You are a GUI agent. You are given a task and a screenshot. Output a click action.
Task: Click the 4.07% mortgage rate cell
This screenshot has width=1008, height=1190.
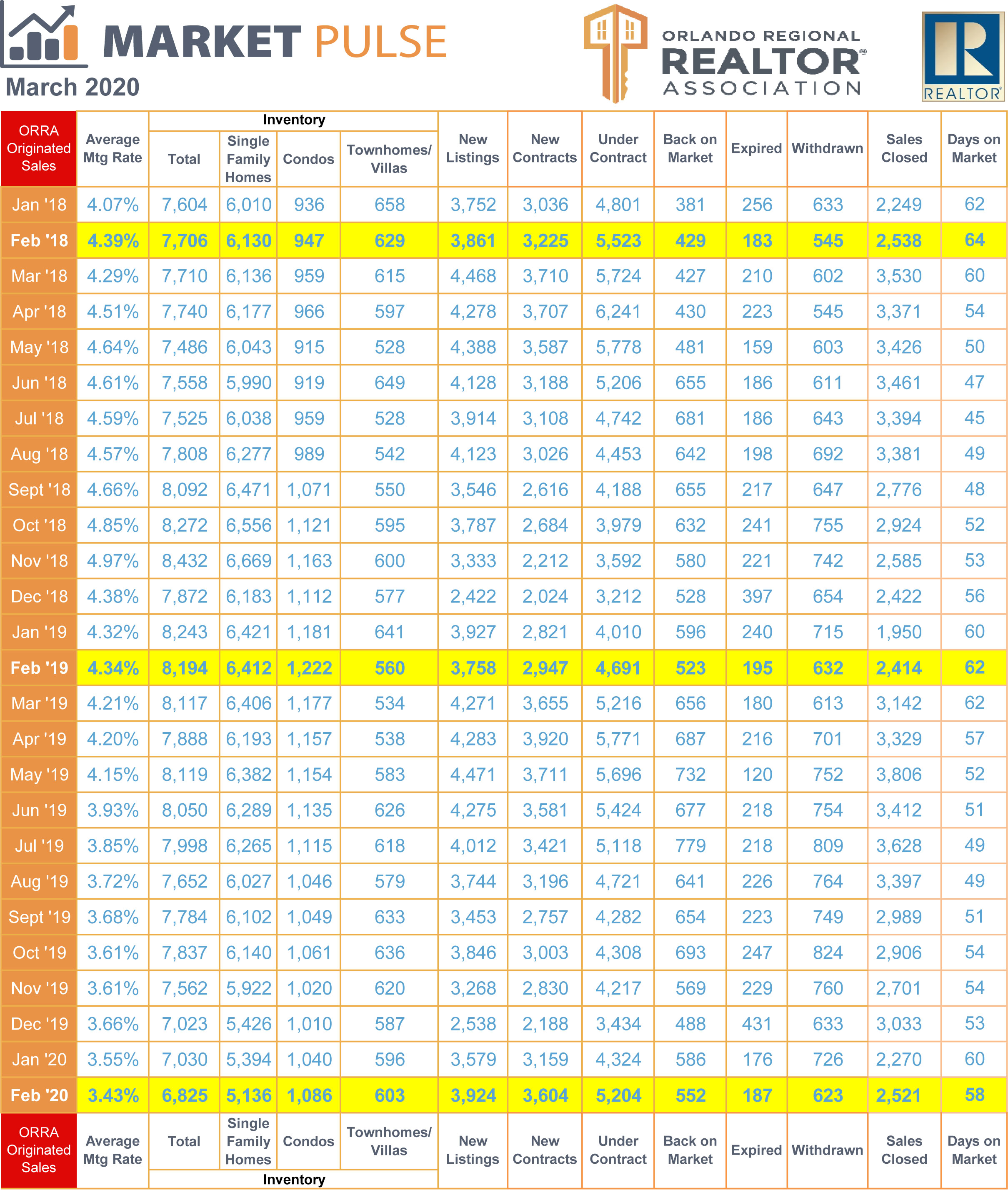pos(113,205)
